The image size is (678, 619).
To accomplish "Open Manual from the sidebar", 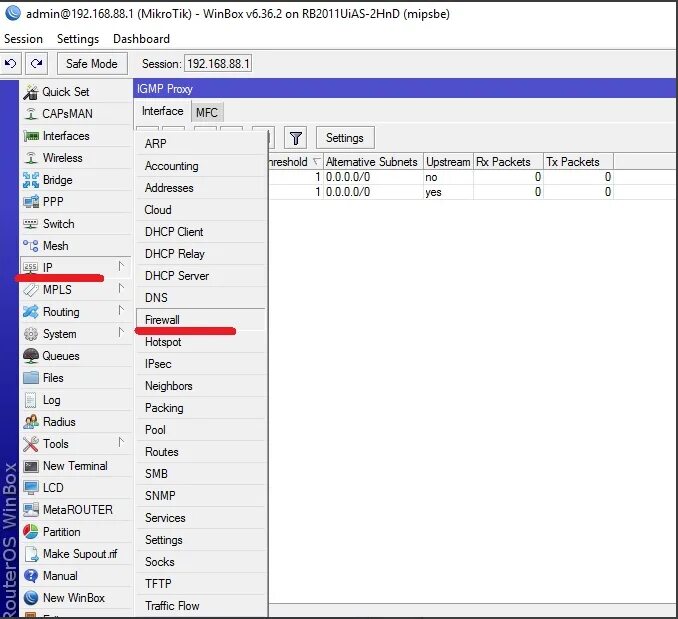I will coord(76,576).
